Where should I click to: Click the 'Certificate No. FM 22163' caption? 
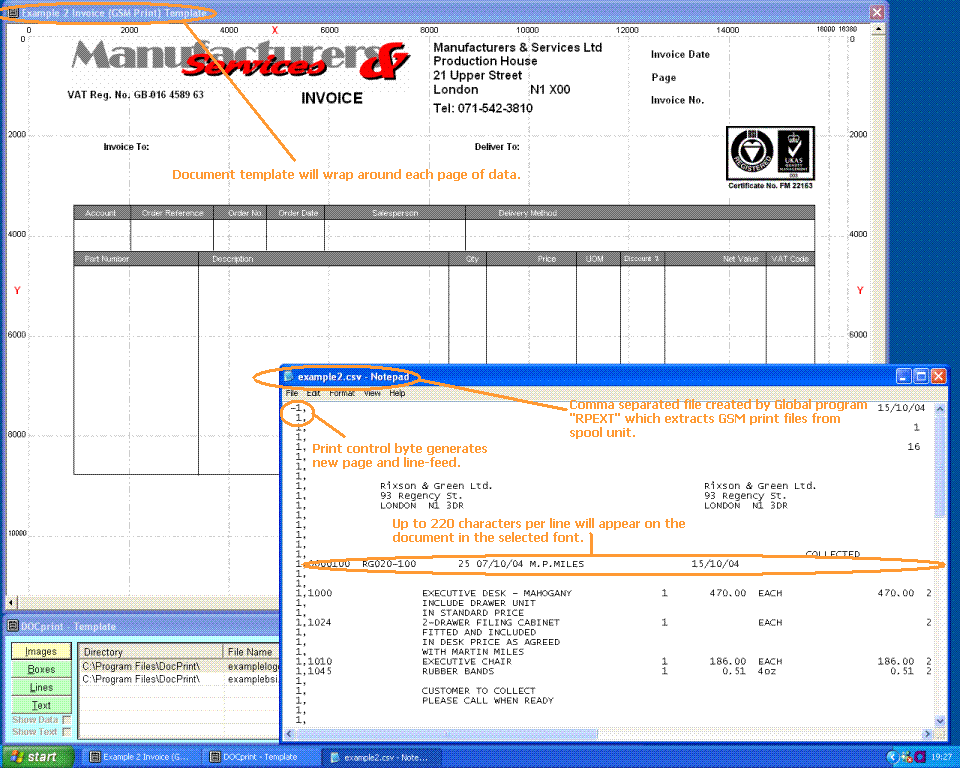point(770,186)
